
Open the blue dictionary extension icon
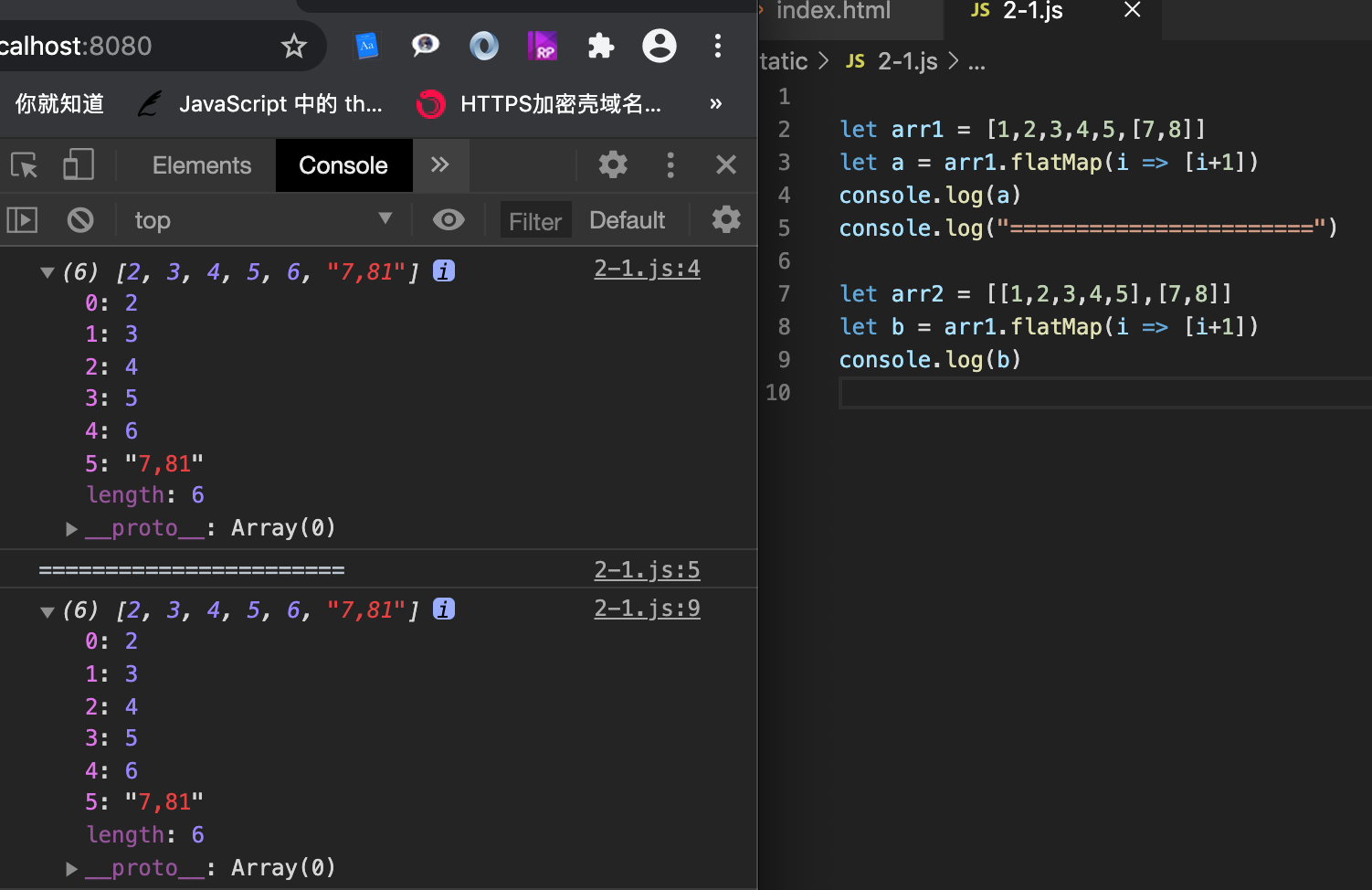coord(366,45)
